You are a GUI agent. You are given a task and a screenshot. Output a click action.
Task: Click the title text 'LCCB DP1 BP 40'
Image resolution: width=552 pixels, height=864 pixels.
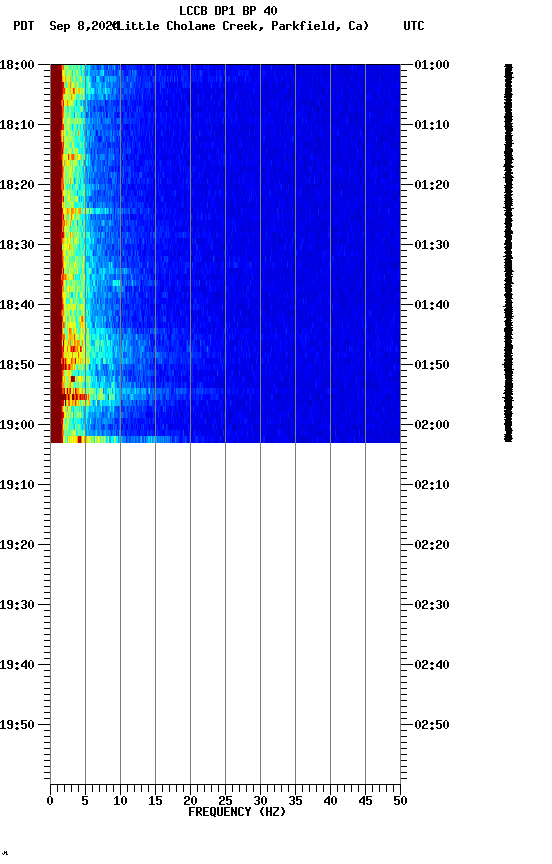pyautogui.click(x=228, y=10)
